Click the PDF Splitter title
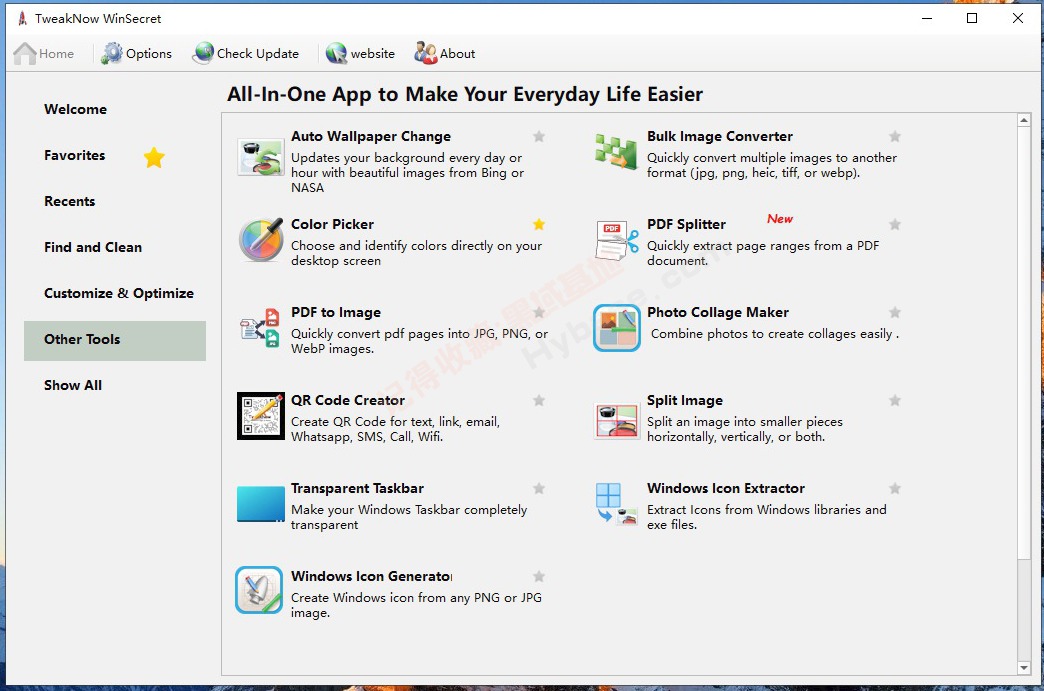The height and width of the screenshot is (691, 1044). pyautogui.click(x=686, y=224)
